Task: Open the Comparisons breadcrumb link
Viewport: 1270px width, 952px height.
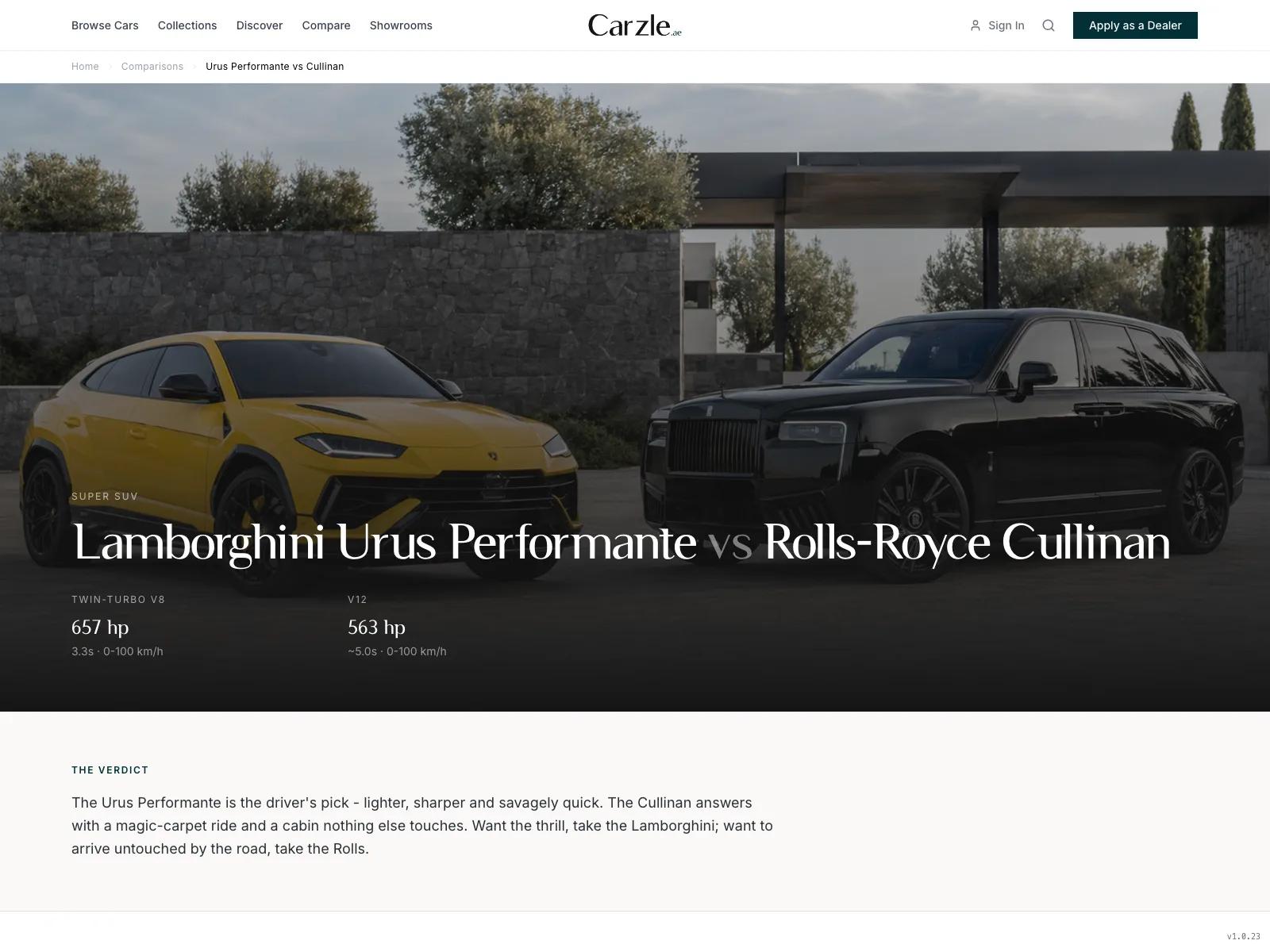Action: point(152,67)
